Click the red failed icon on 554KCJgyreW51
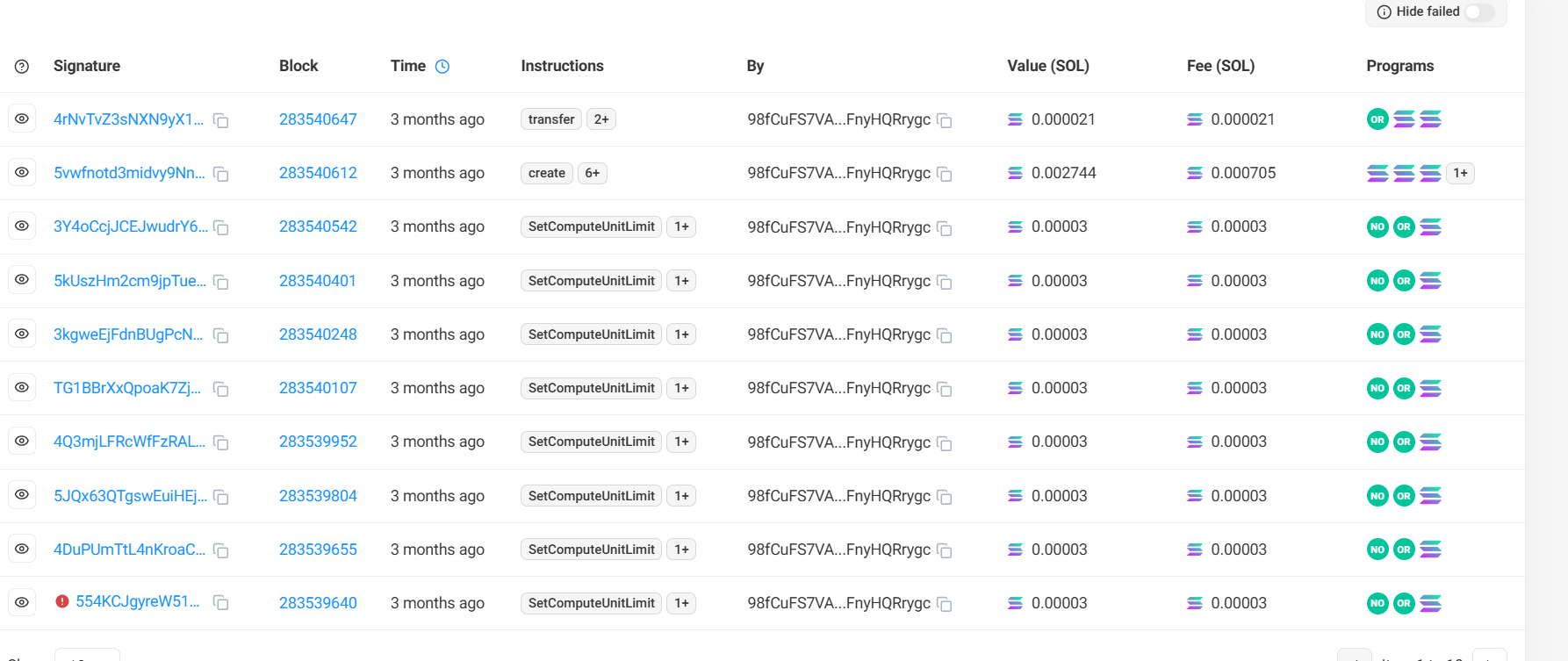The image size is (1568, 661). click(62, 601)
